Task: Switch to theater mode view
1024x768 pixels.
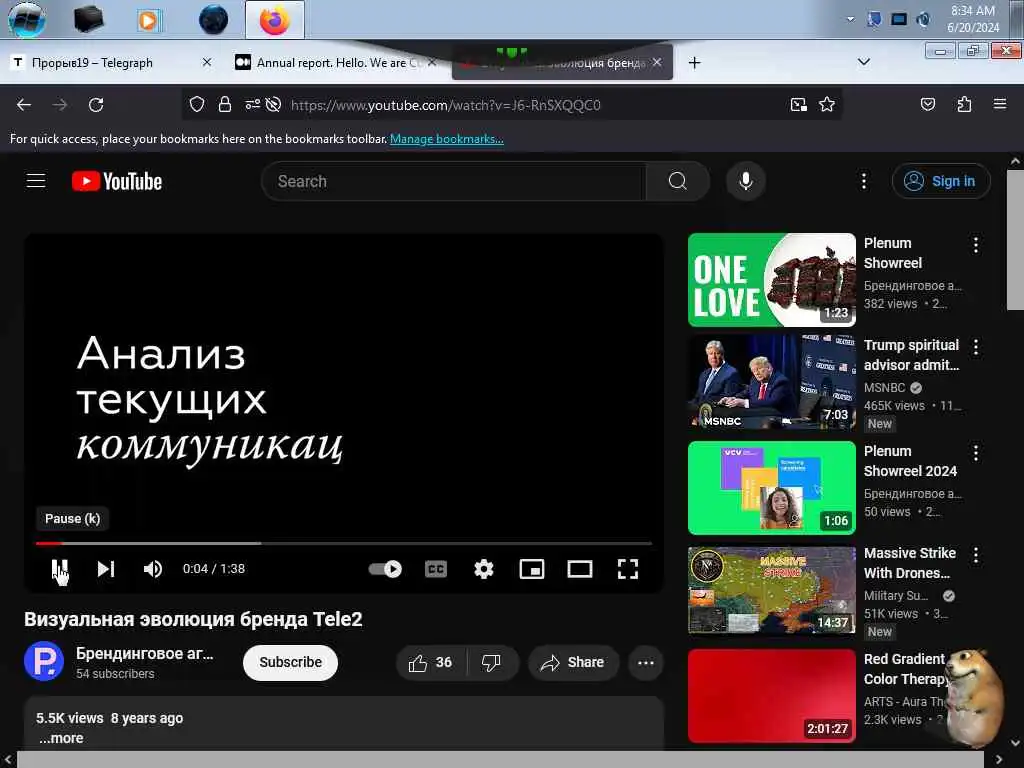Action: pyautogui.click(x=580, y=569)
